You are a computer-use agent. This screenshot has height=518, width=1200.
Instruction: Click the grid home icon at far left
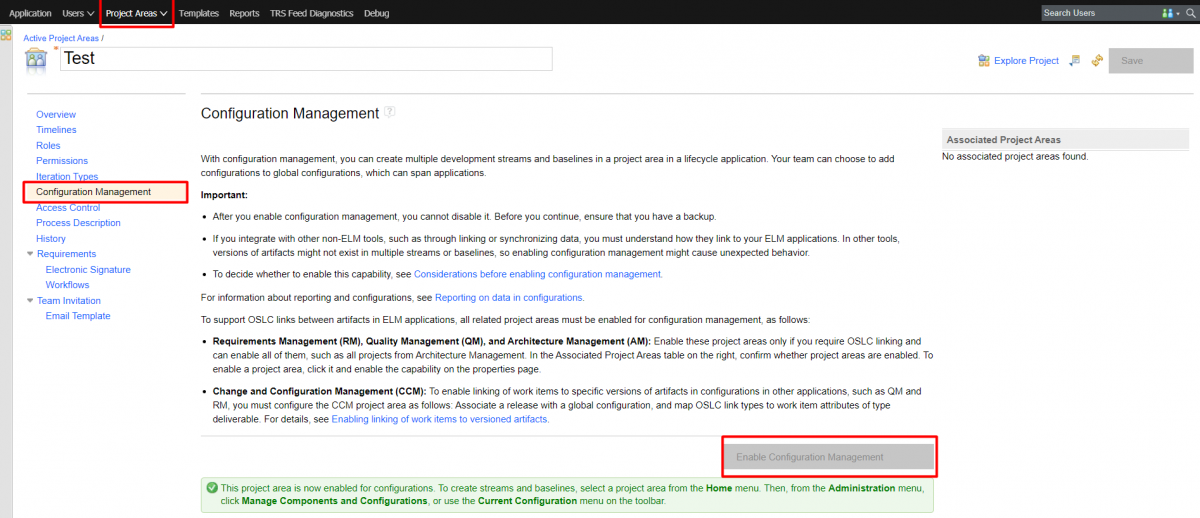pyautogui.click(x=6, y=35)
